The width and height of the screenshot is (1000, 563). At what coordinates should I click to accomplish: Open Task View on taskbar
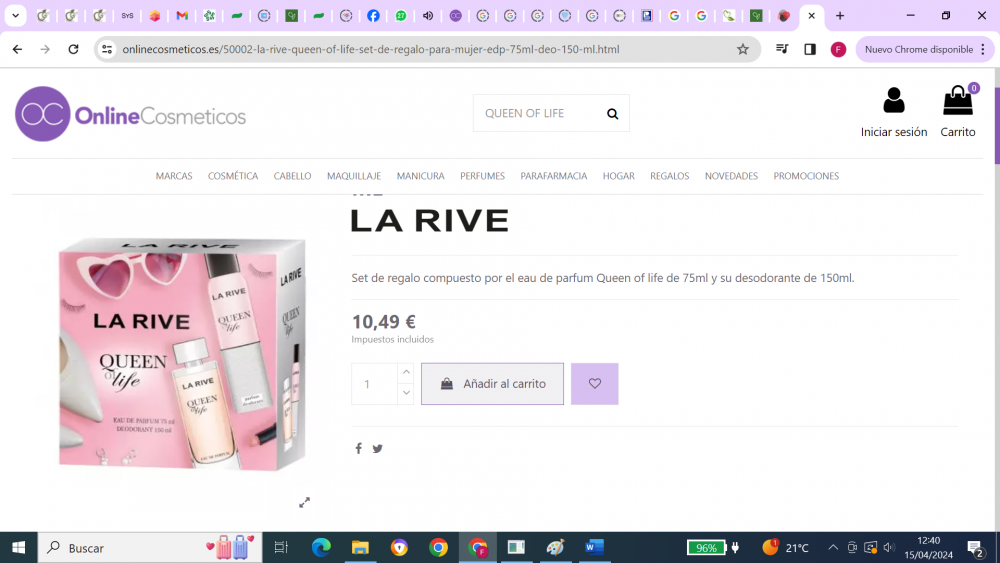[281, 548]
